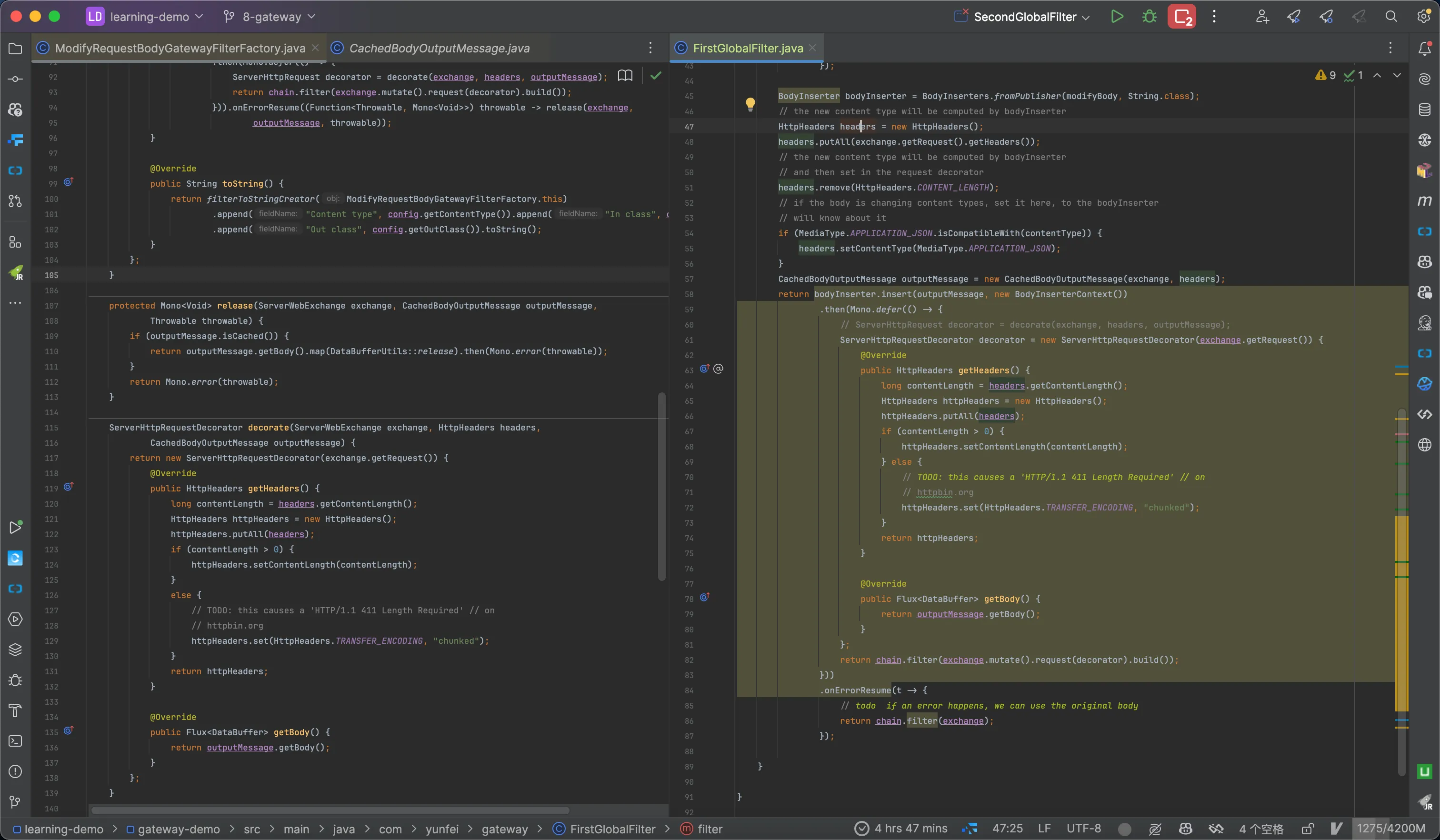Click the left editor horizontal scrollbar

[330, 810]
